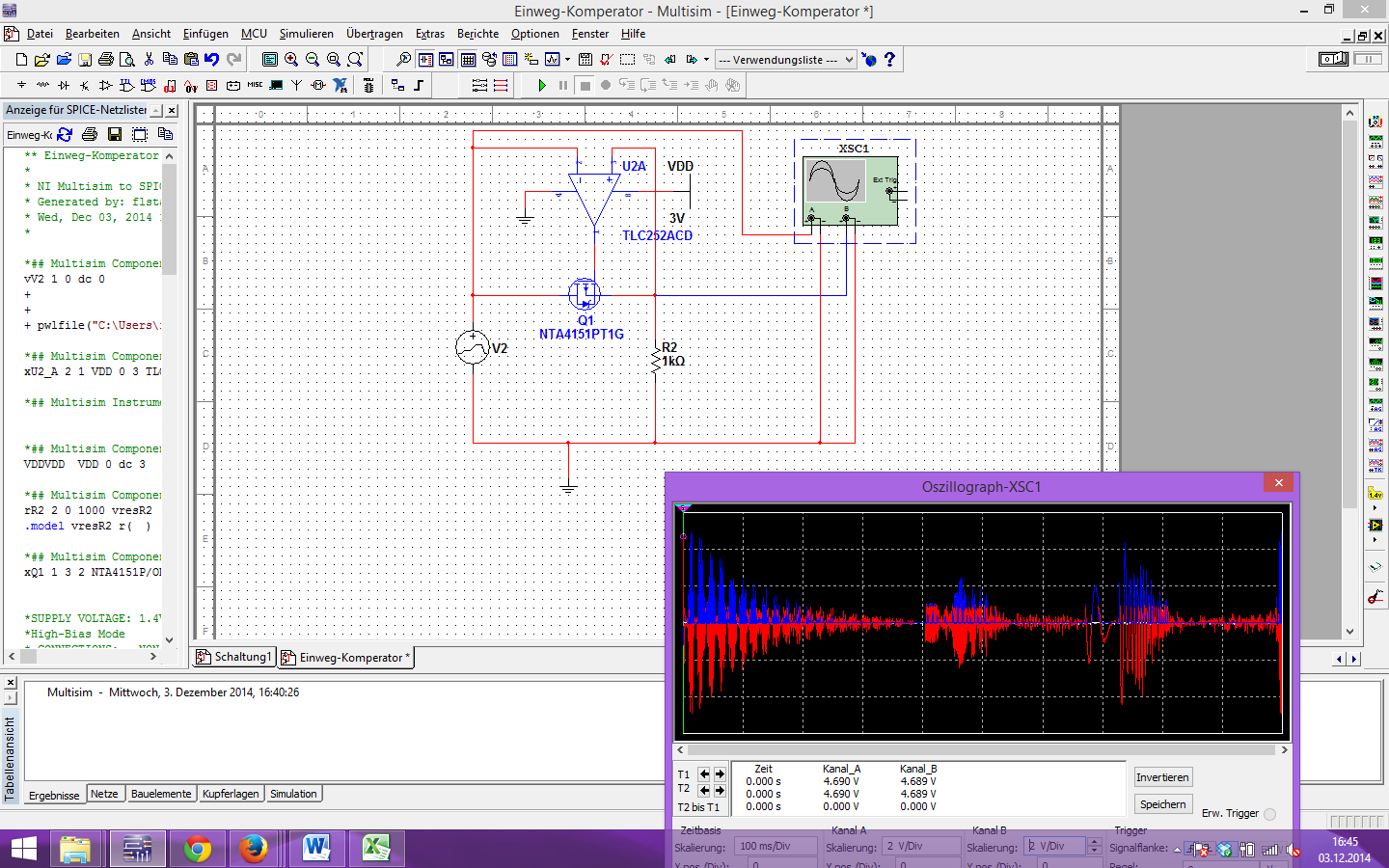Zoom in on the schematic
The width and height of the screenshot is (1389, 868).
click(x=291, y=60)
